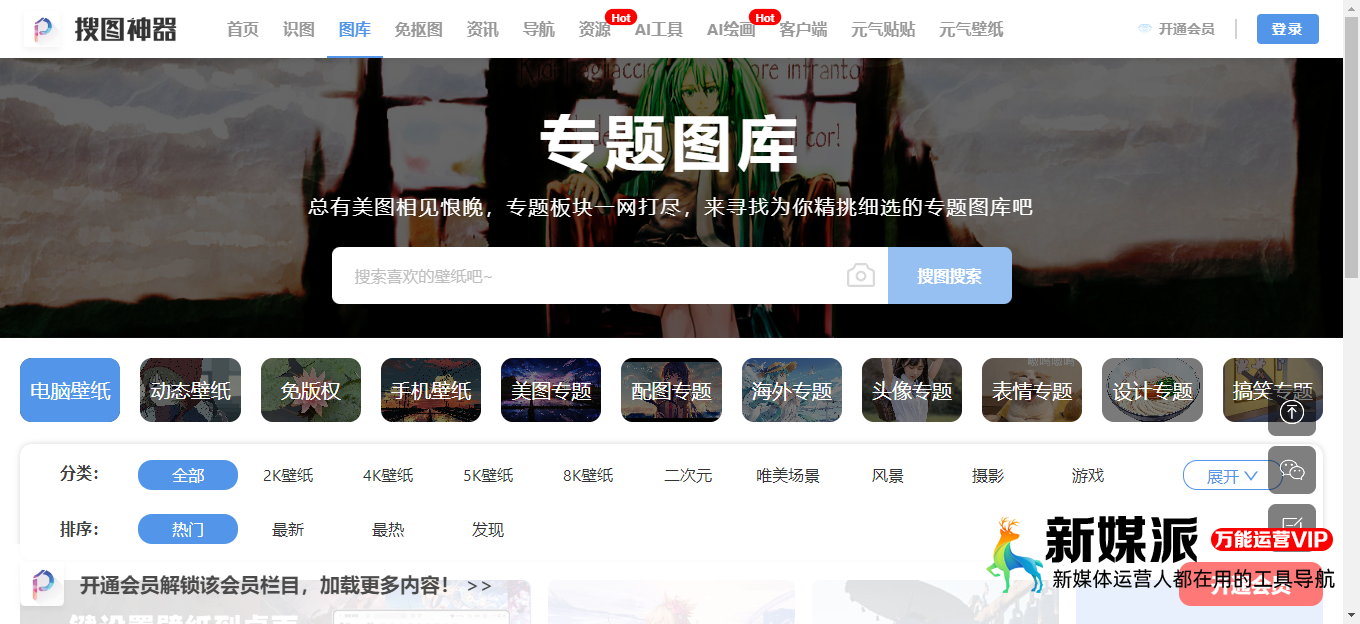Sort by 最热
Viewport: 1360px width, 624px height.
pyautogui.click(x=388, y=529)
